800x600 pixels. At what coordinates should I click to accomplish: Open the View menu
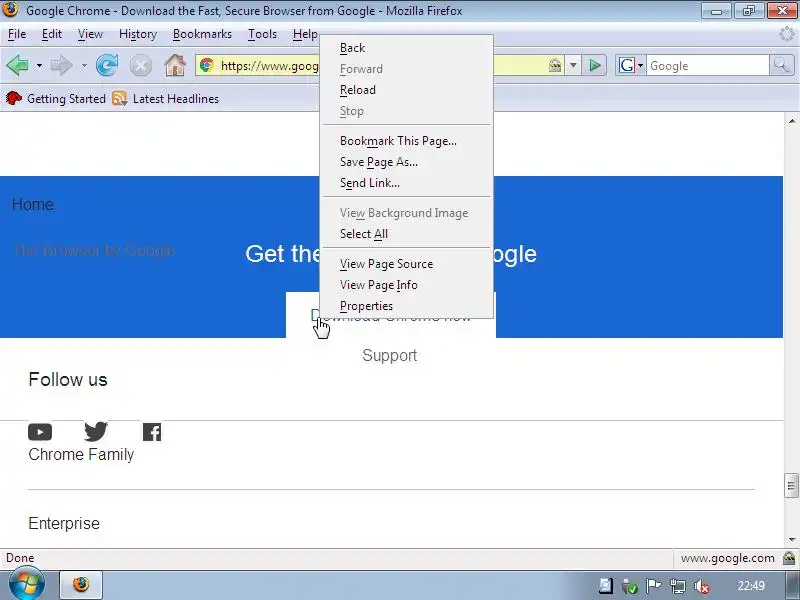pyautogui.click(x=90, y=34)
